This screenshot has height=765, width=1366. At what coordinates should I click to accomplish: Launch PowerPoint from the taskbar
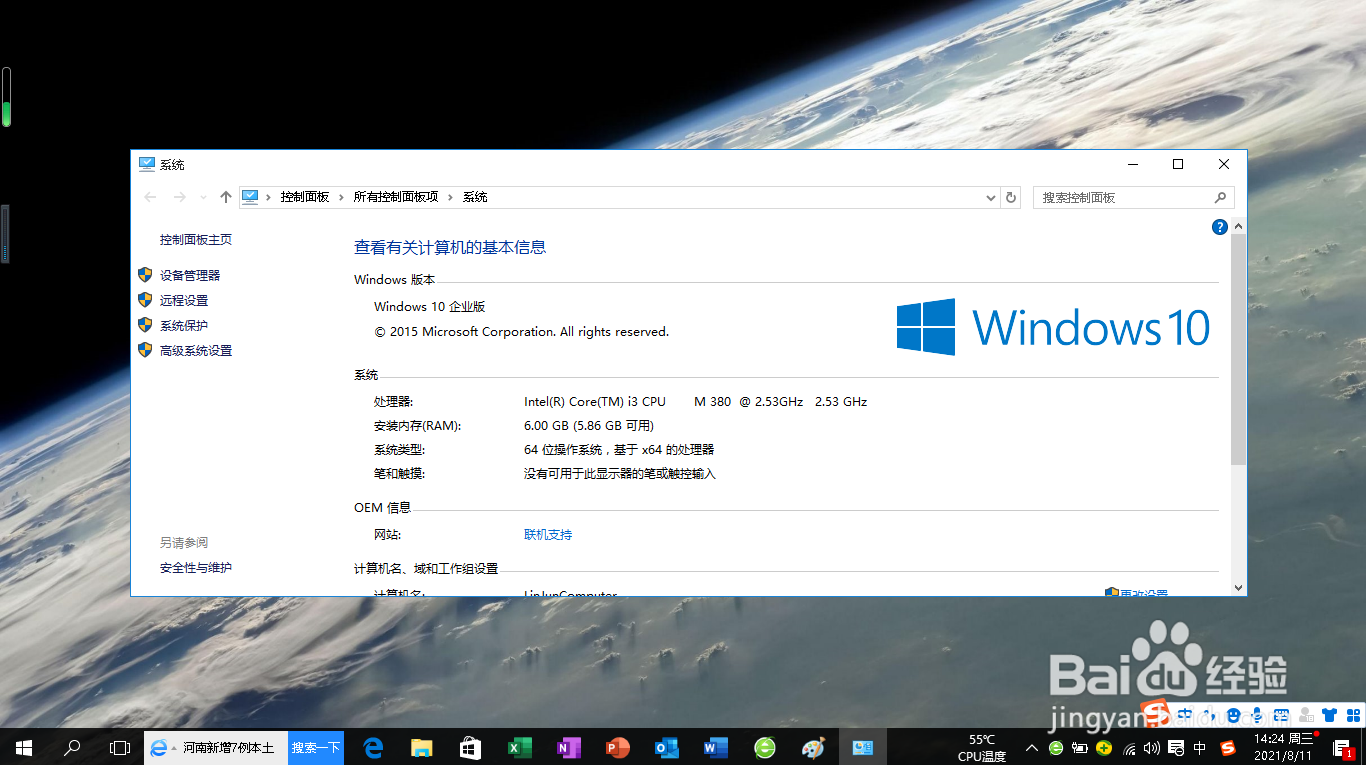coord(617,747)
